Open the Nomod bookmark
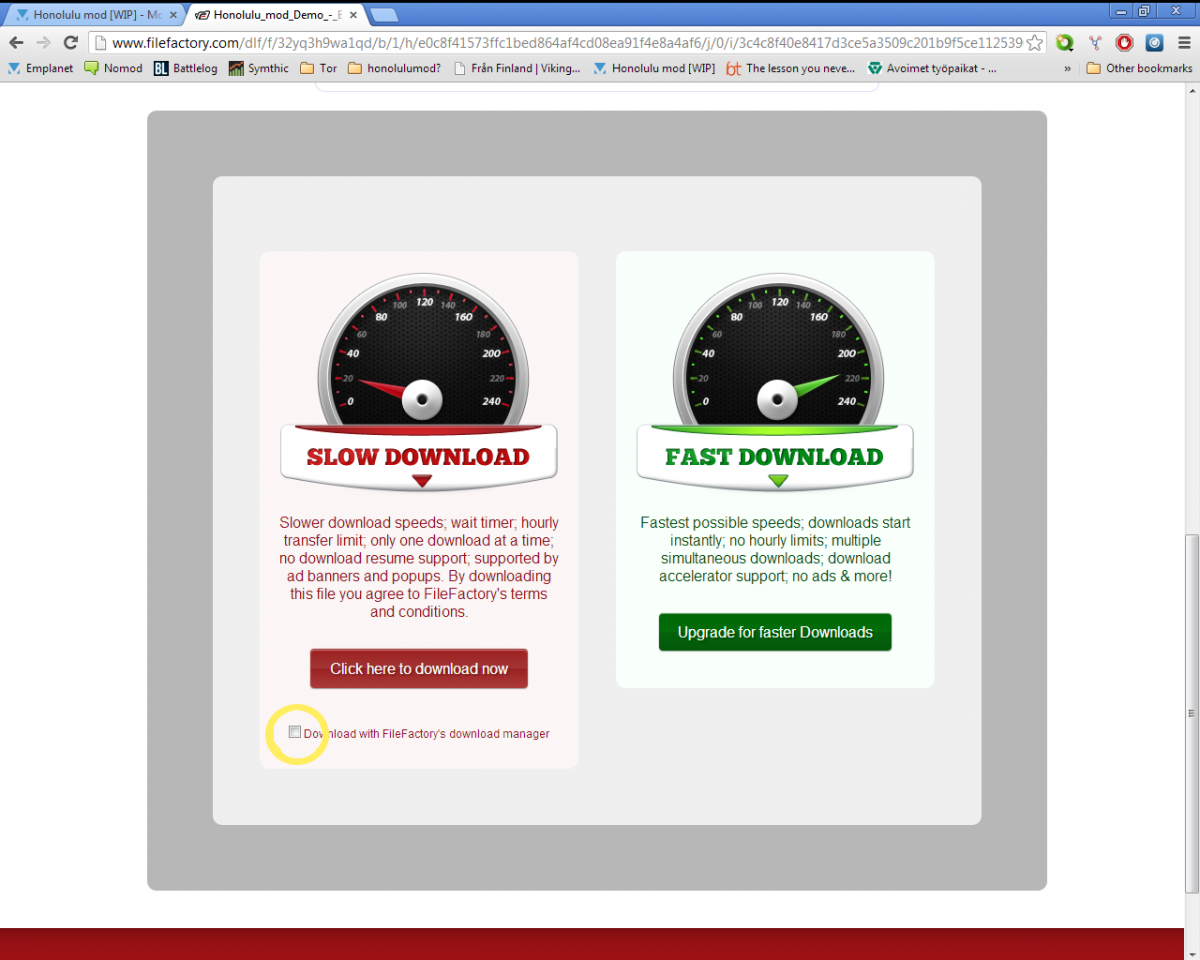Screen dimensions: 1200x960 pos(114,69)
